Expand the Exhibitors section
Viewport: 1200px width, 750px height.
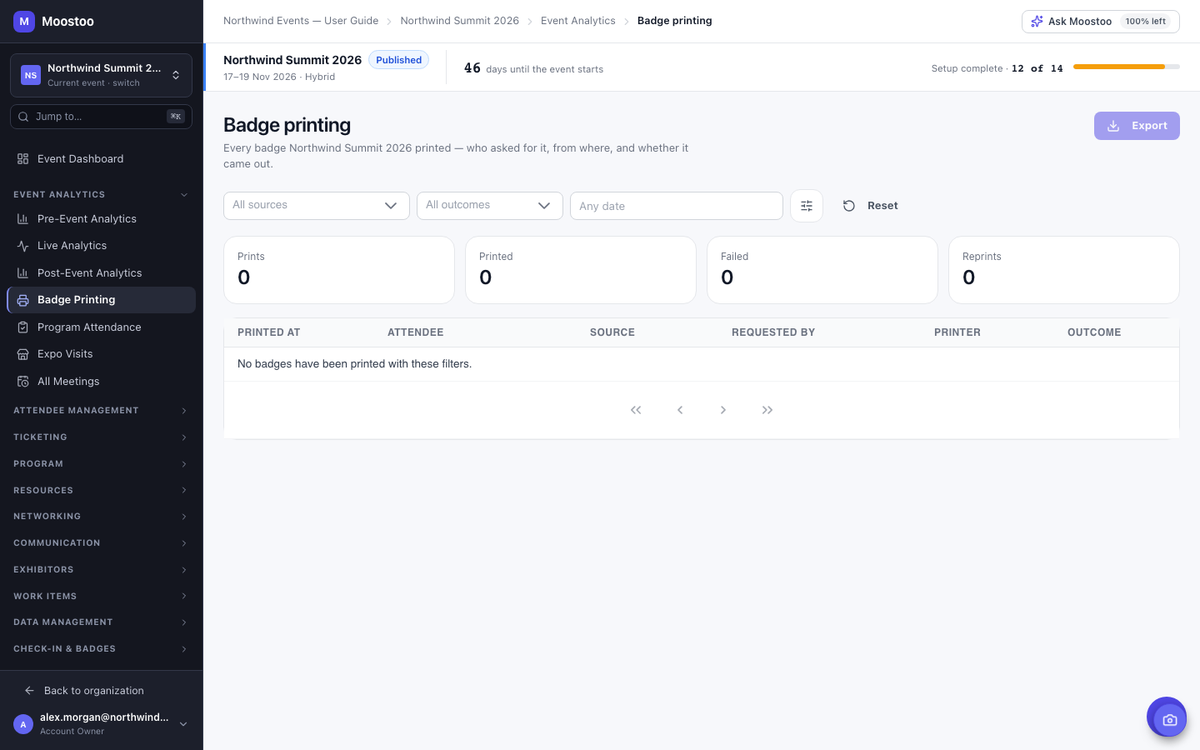click(184, 570)
